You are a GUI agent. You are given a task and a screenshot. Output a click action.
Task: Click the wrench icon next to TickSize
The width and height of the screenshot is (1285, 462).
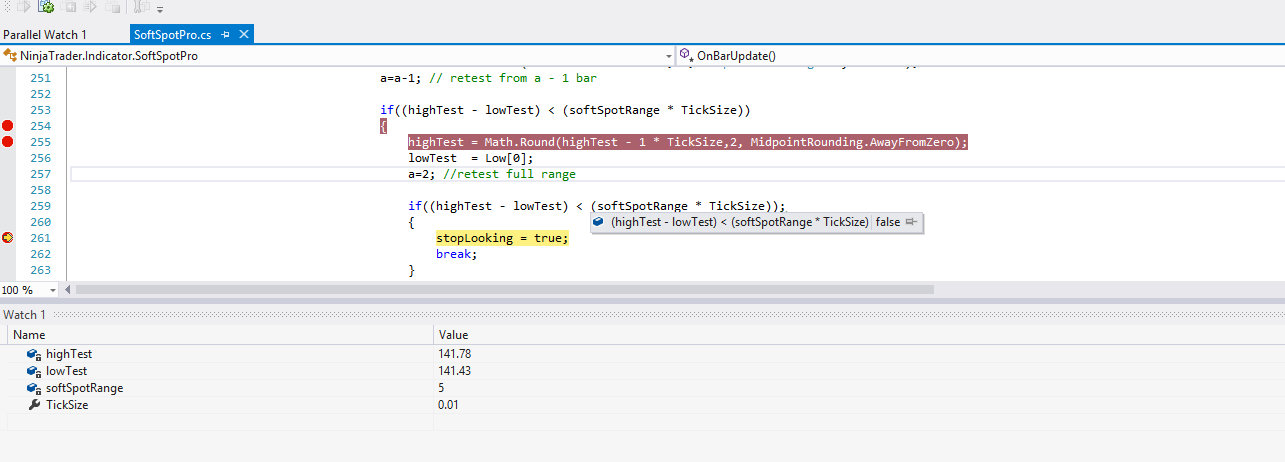pos(33,405)
